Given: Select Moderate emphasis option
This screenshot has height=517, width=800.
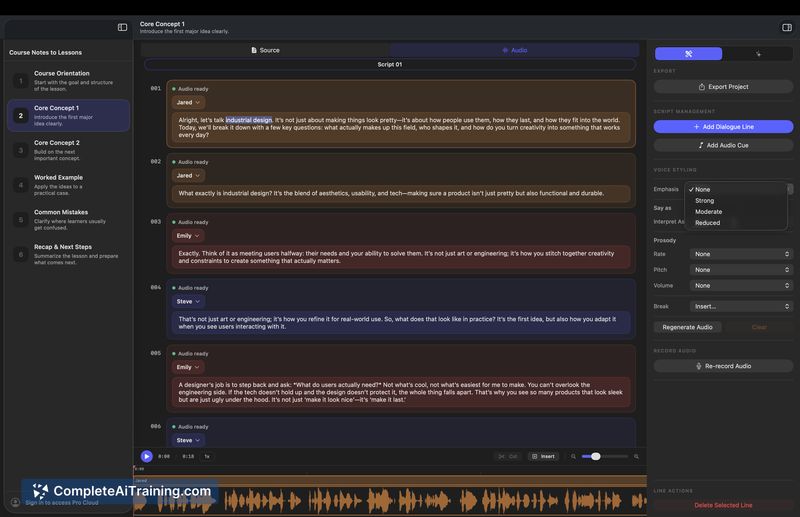Looking at the screenshot, I should pos(735,212).
